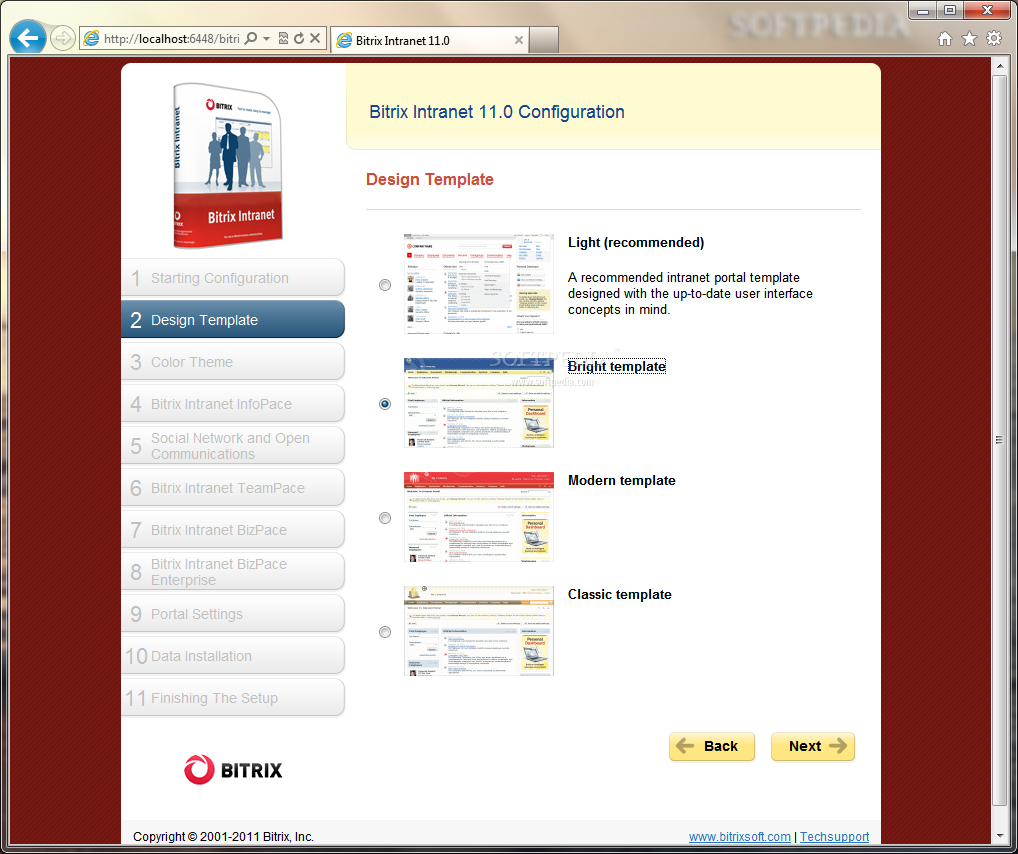Close the Bitrix Intranet 11.0 tab
1018x854 pixels.
(x=519, y=40)
